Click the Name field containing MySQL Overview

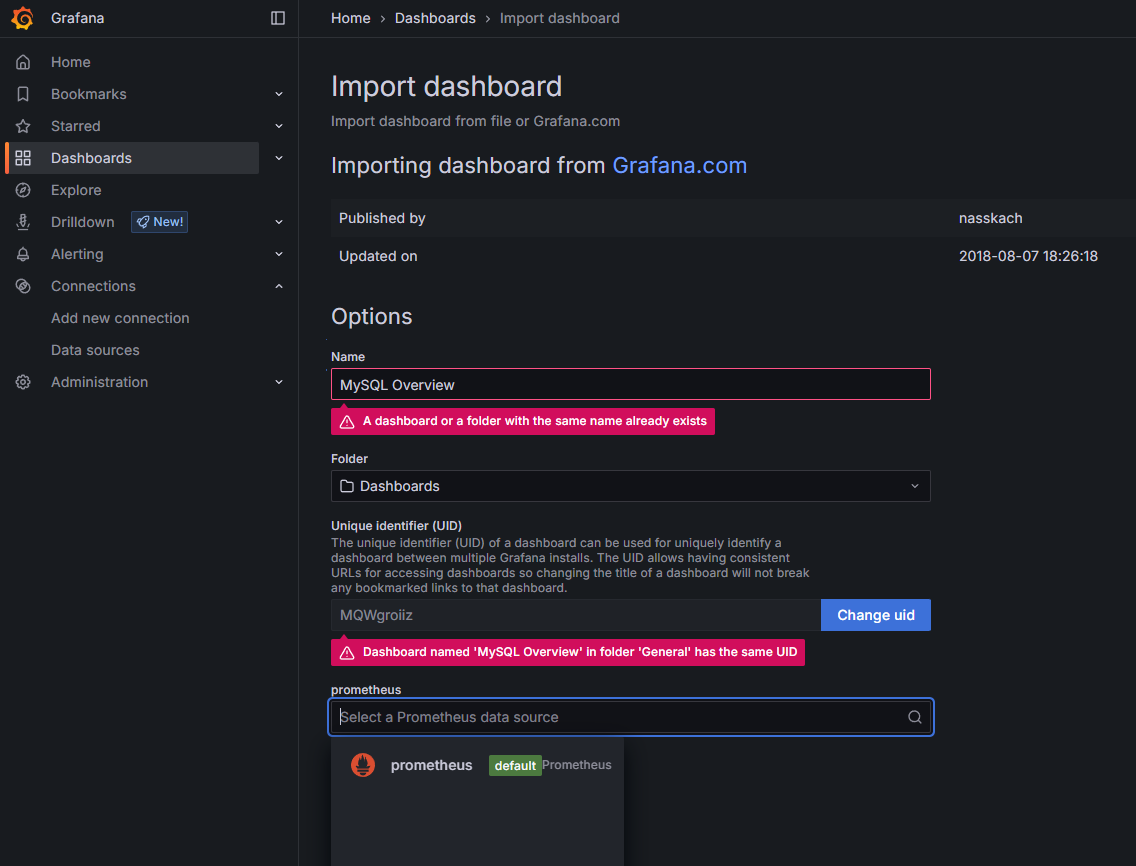click(630, 384)
